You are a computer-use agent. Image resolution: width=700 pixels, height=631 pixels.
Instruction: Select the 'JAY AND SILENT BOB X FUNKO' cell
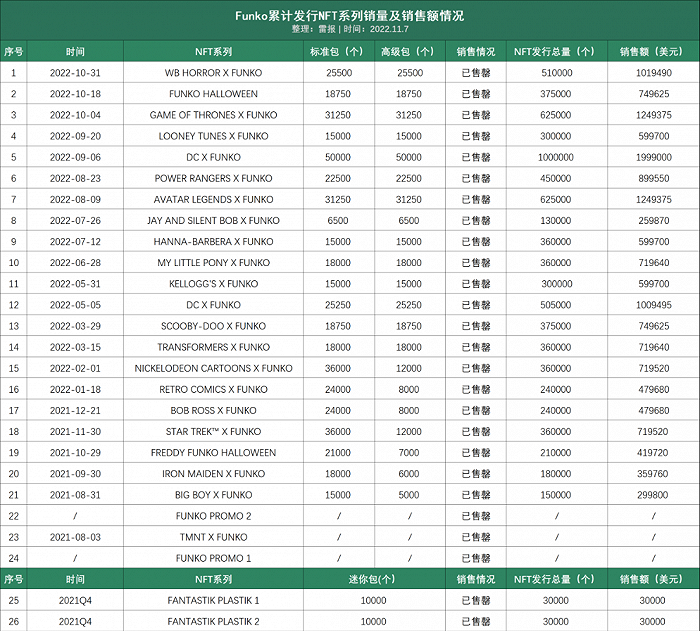pos(213,220)
